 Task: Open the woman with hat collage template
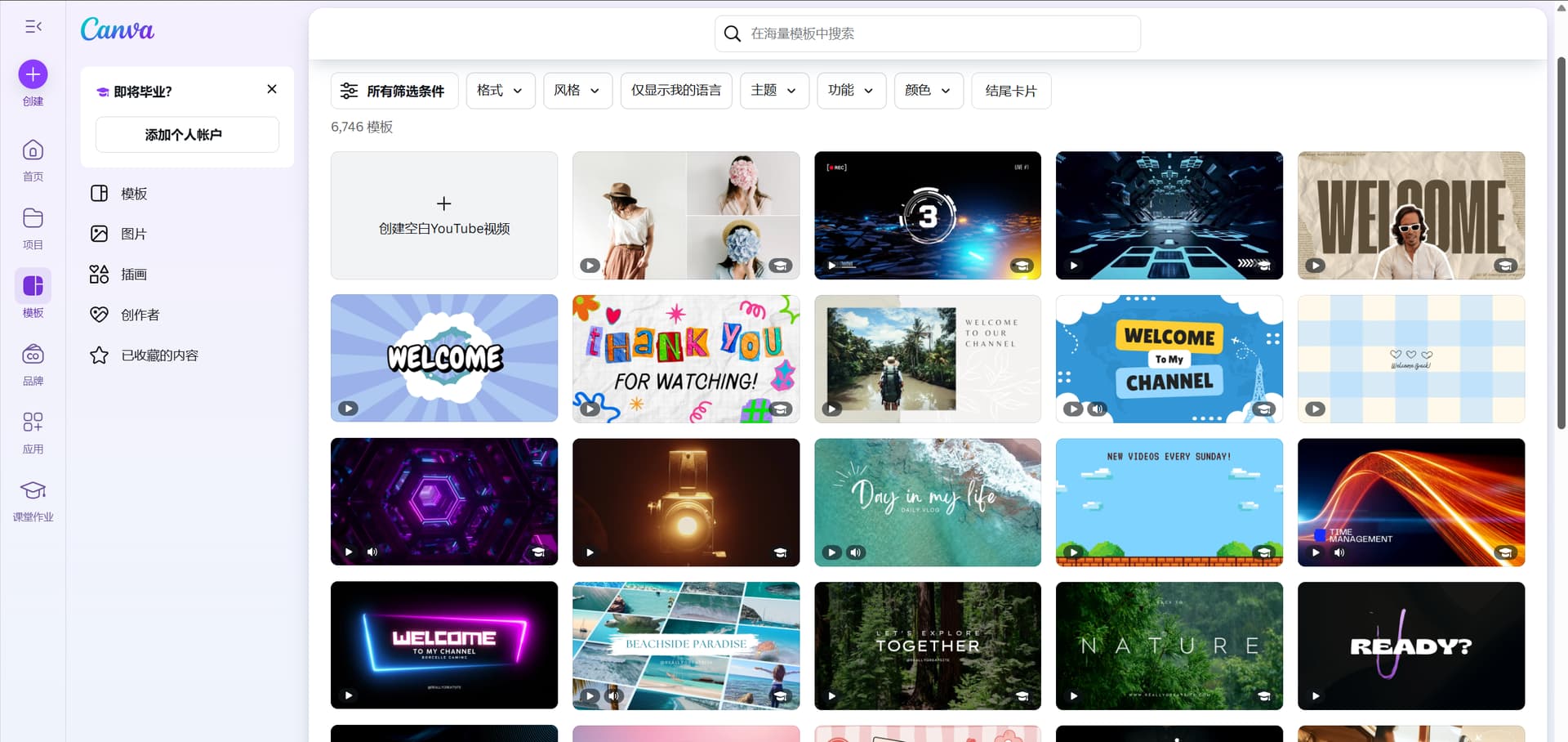[686, 216]
